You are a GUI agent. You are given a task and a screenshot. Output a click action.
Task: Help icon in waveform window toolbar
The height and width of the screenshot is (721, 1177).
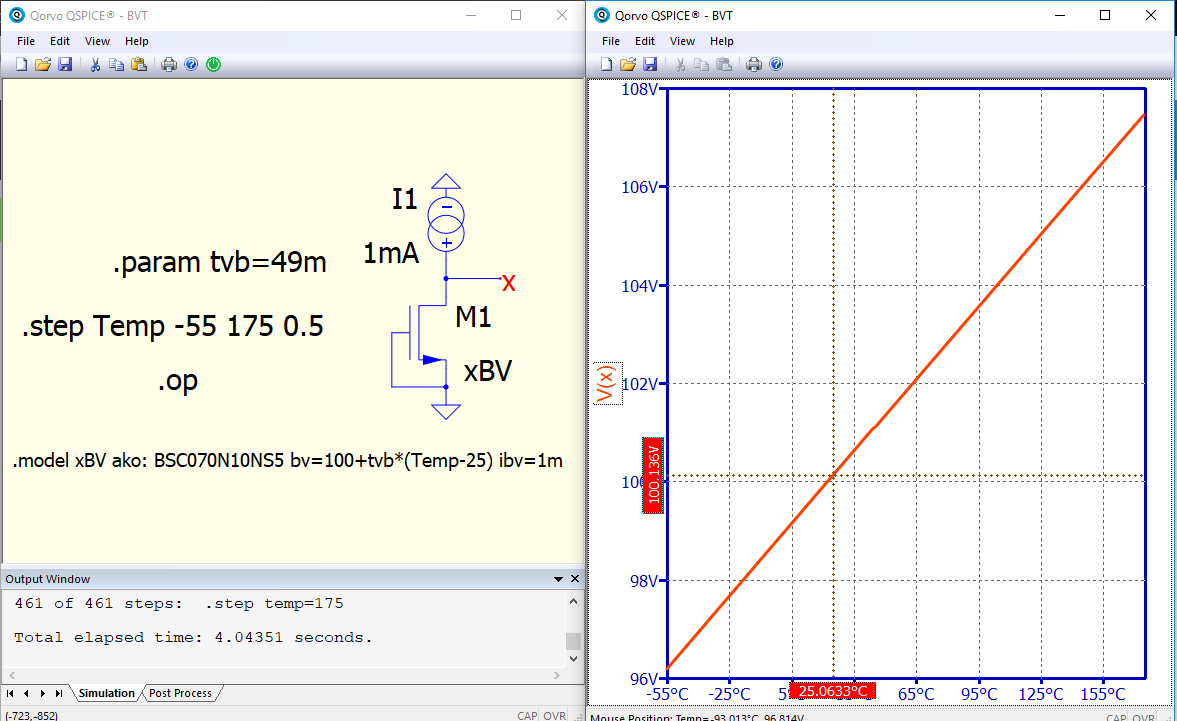pos(776,65)
